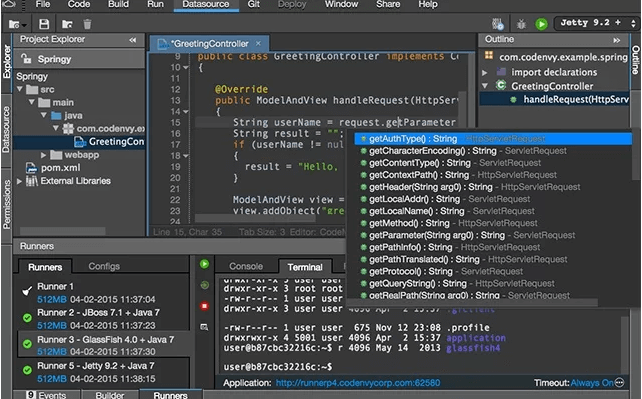This screenshot has width=642, height=399.
Task: Select Runner 3 - GlassFish 4.0 entry
Action: (103, 345)
